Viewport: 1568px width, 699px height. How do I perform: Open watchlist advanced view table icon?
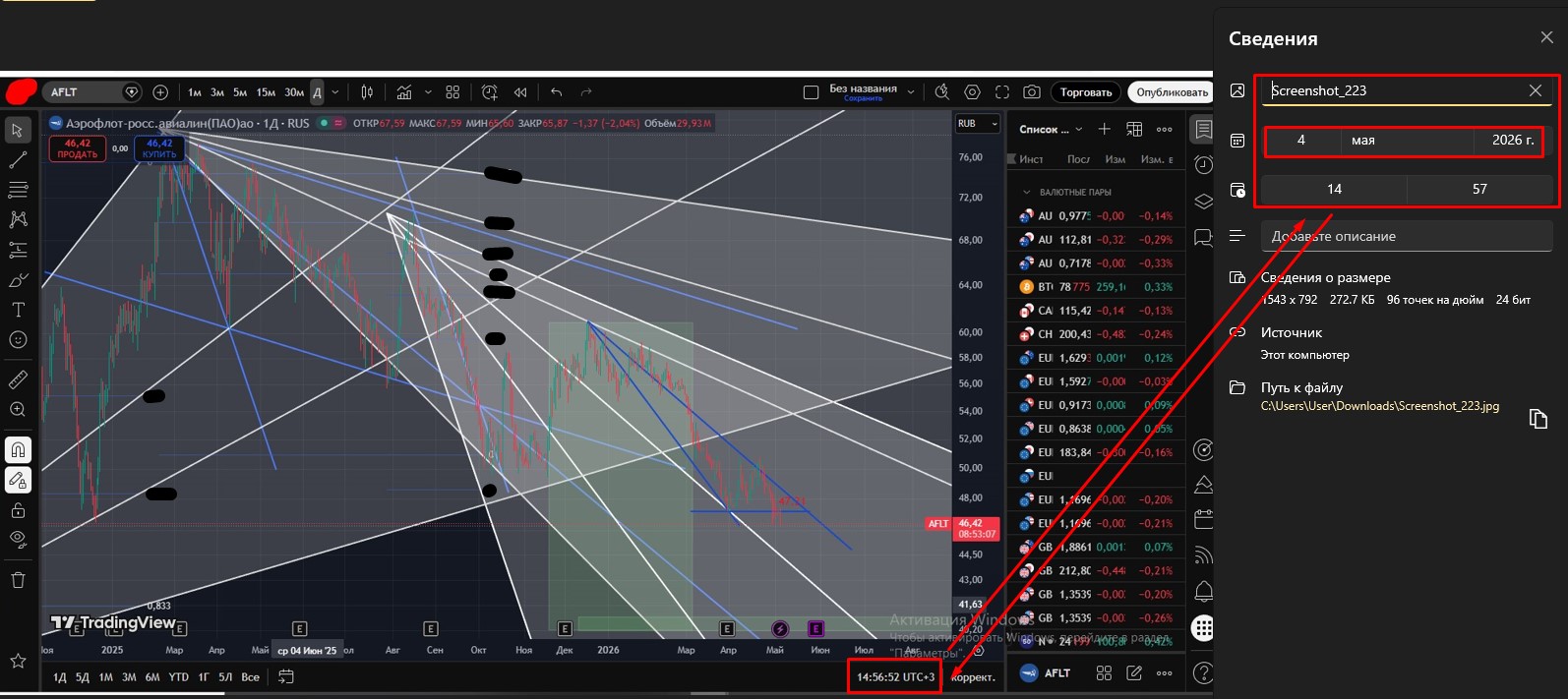pos(1134,129)
